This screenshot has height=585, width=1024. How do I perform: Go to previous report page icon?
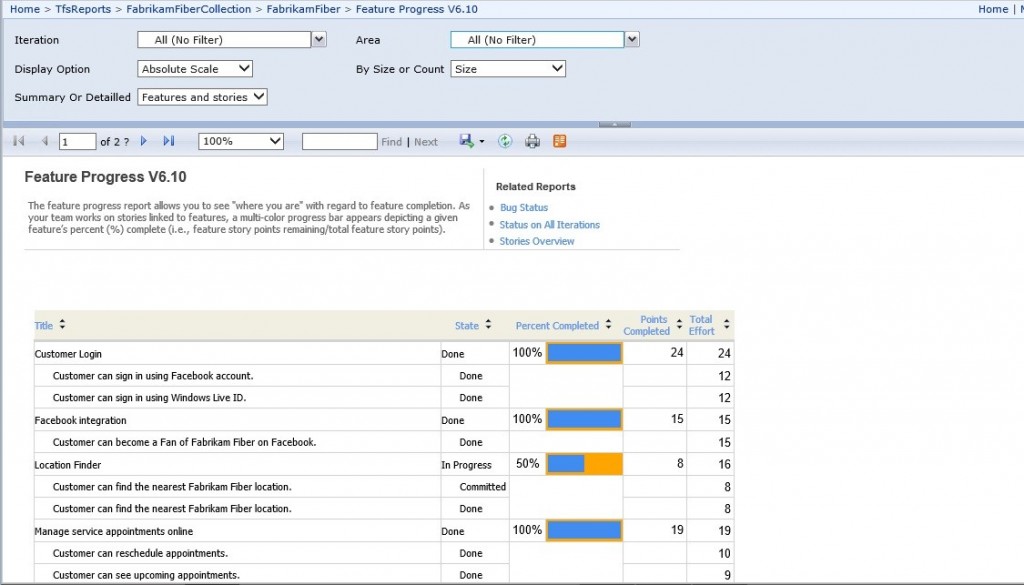tap(44, 141)
